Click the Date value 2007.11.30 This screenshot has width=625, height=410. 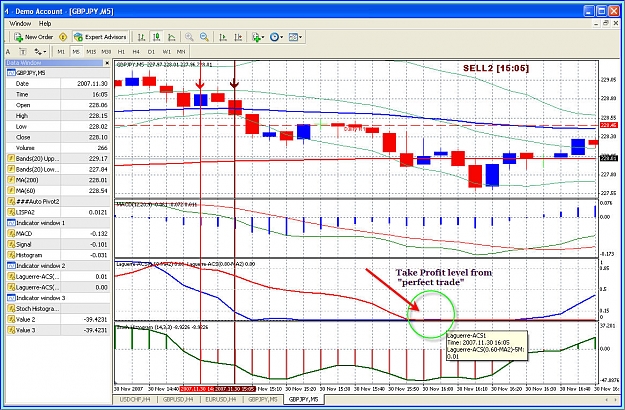(x=92, y=84)
